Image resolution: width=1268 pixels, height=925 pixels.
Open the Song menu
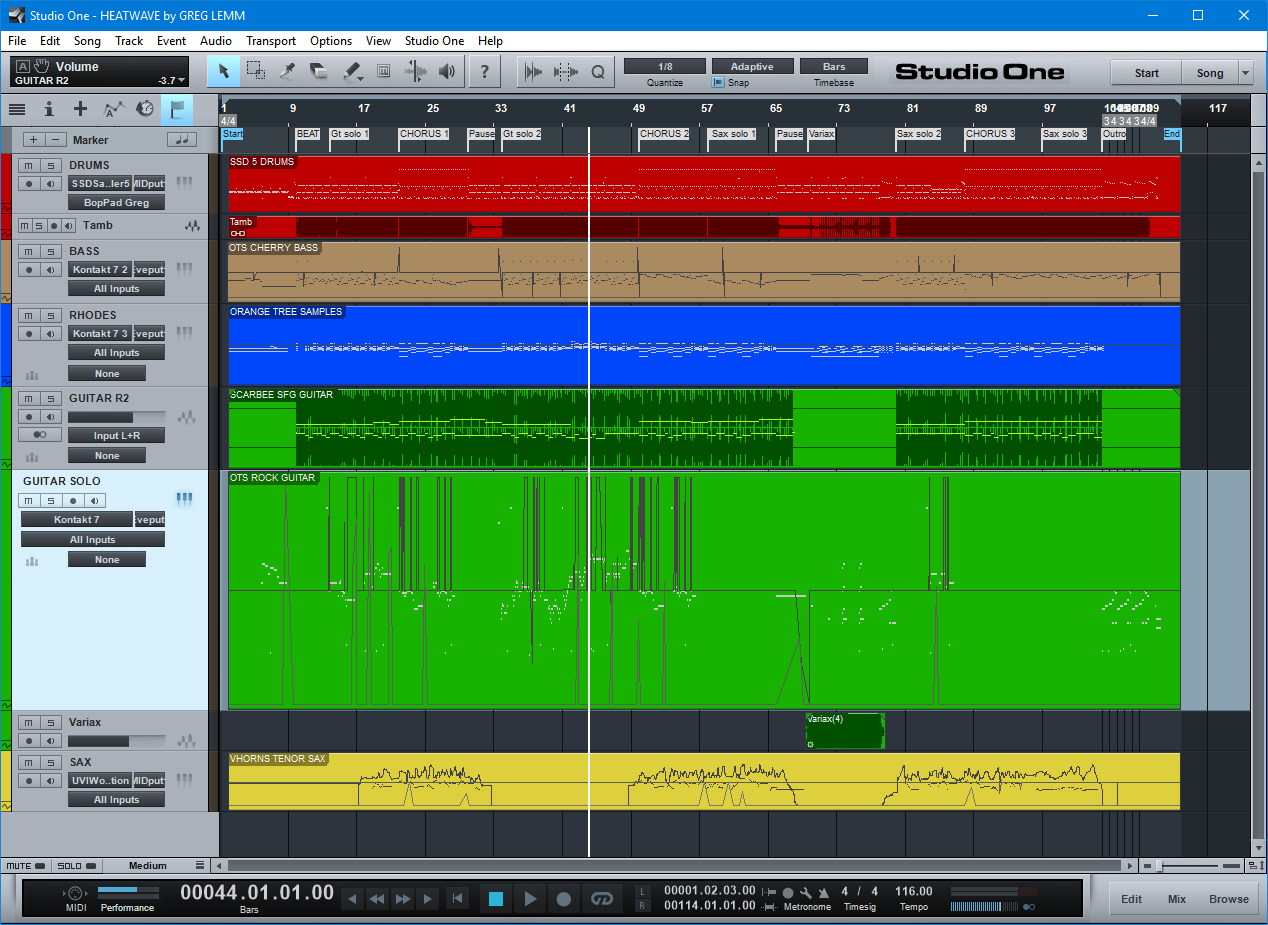[87, 41]
